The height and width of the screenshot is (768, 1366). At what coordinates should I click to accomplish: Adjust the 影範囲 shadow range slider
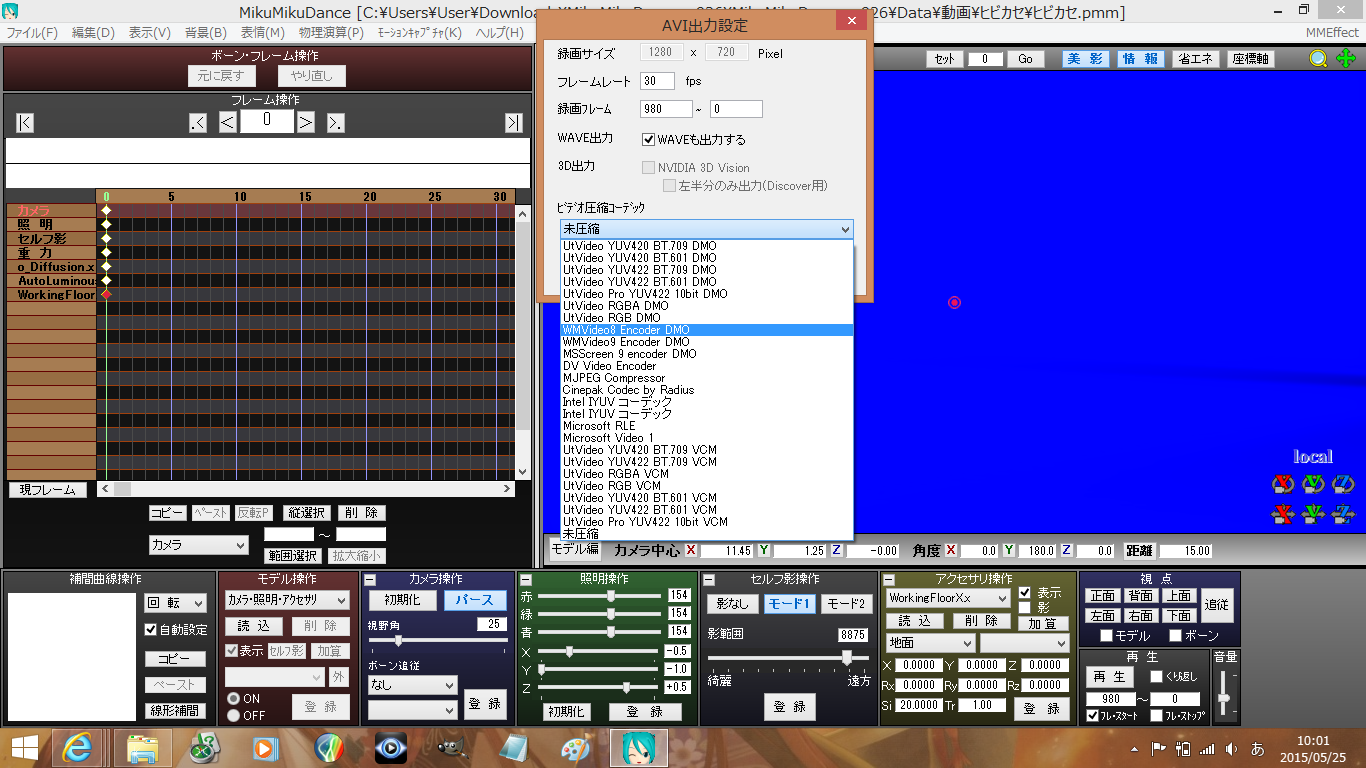789,657
